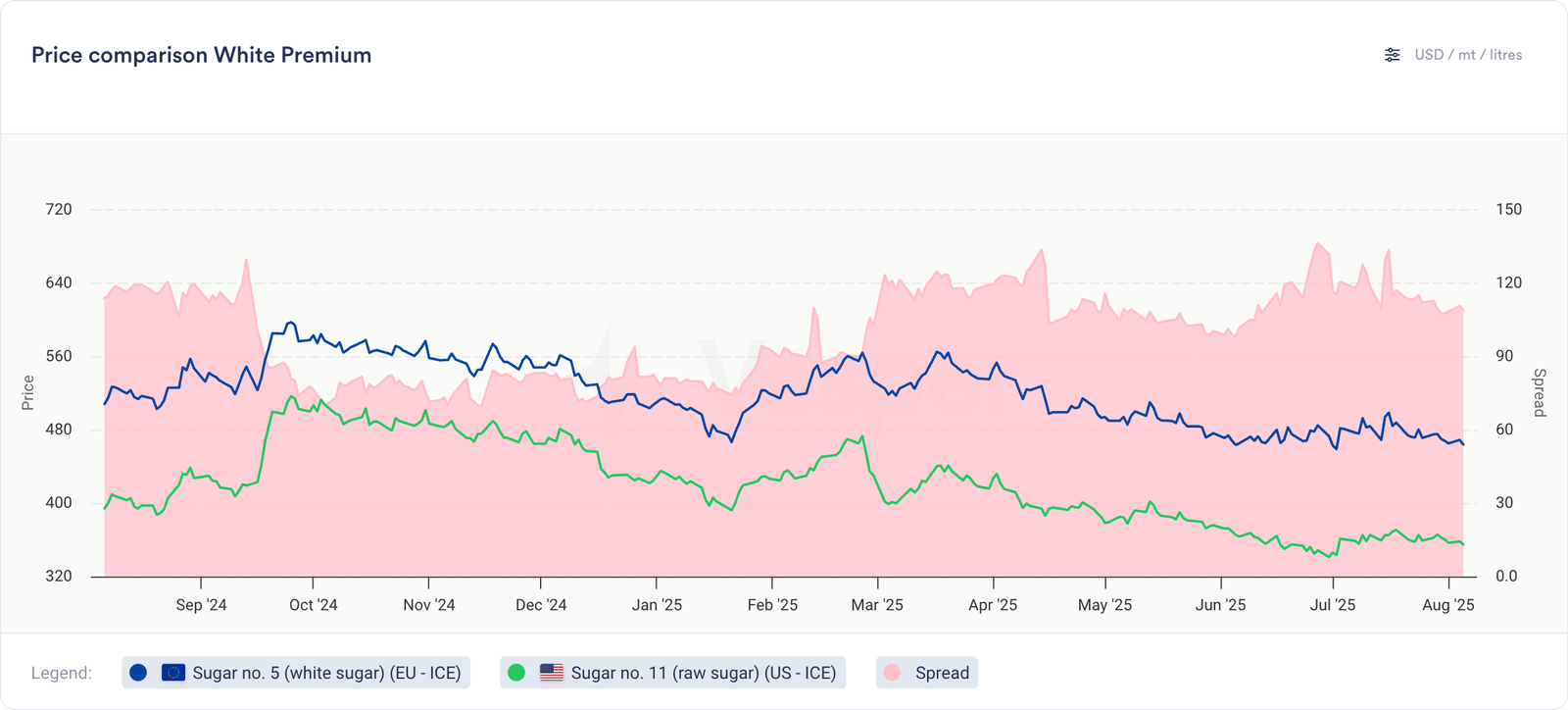Click the pink Spread dot marker
Image resolution: width=1568 pixels, height=710 pixels.
pyautogui.click(x=893, y=673)
